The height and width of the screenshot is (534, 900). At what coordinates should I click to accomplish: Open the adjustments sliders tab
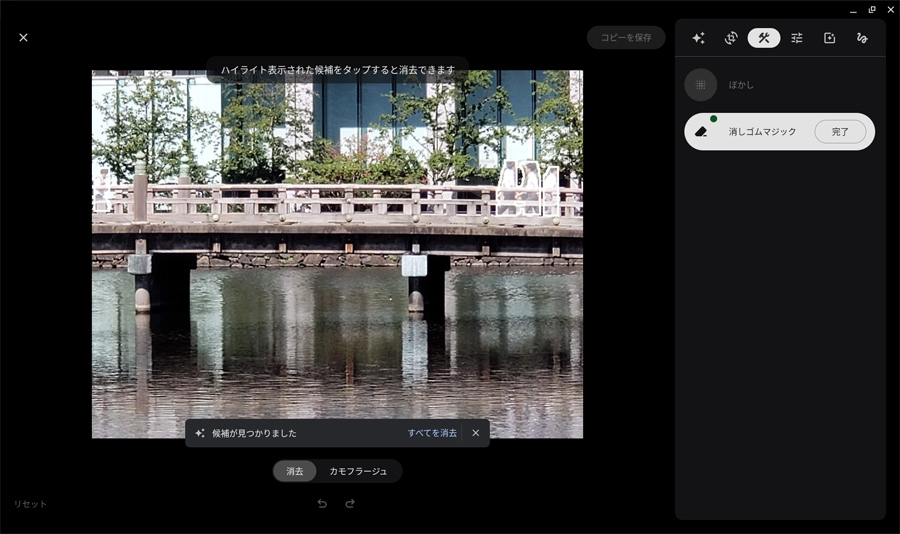click(797, 38)
